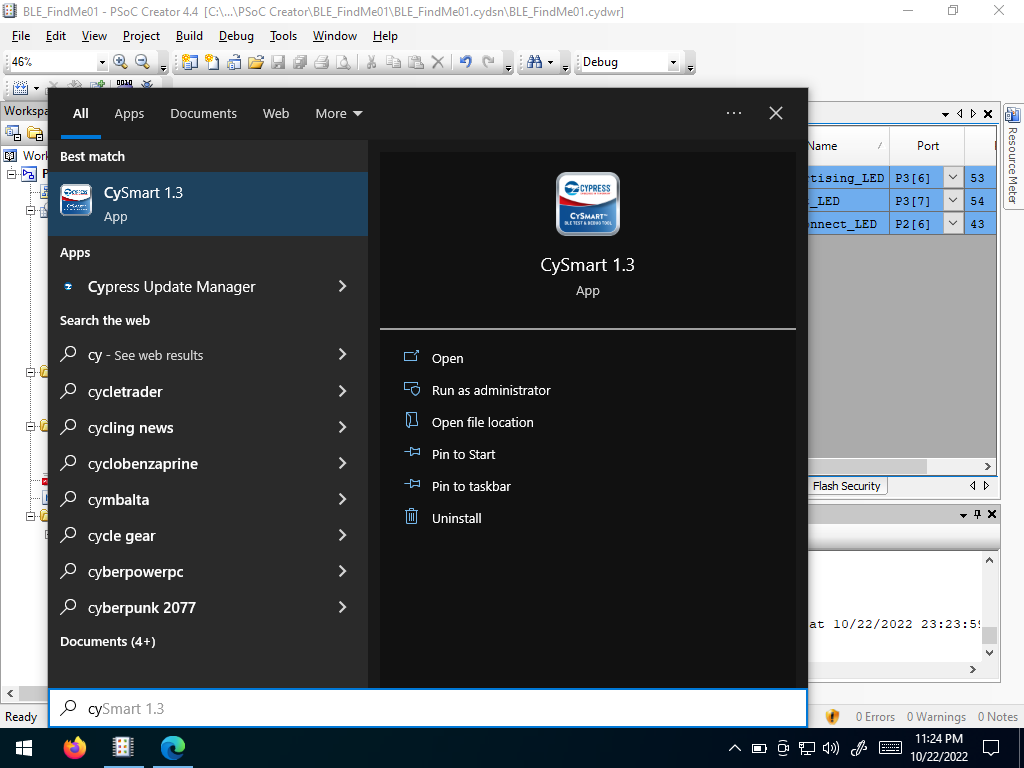Switch to the Documents search tab

tap(203, 114)
